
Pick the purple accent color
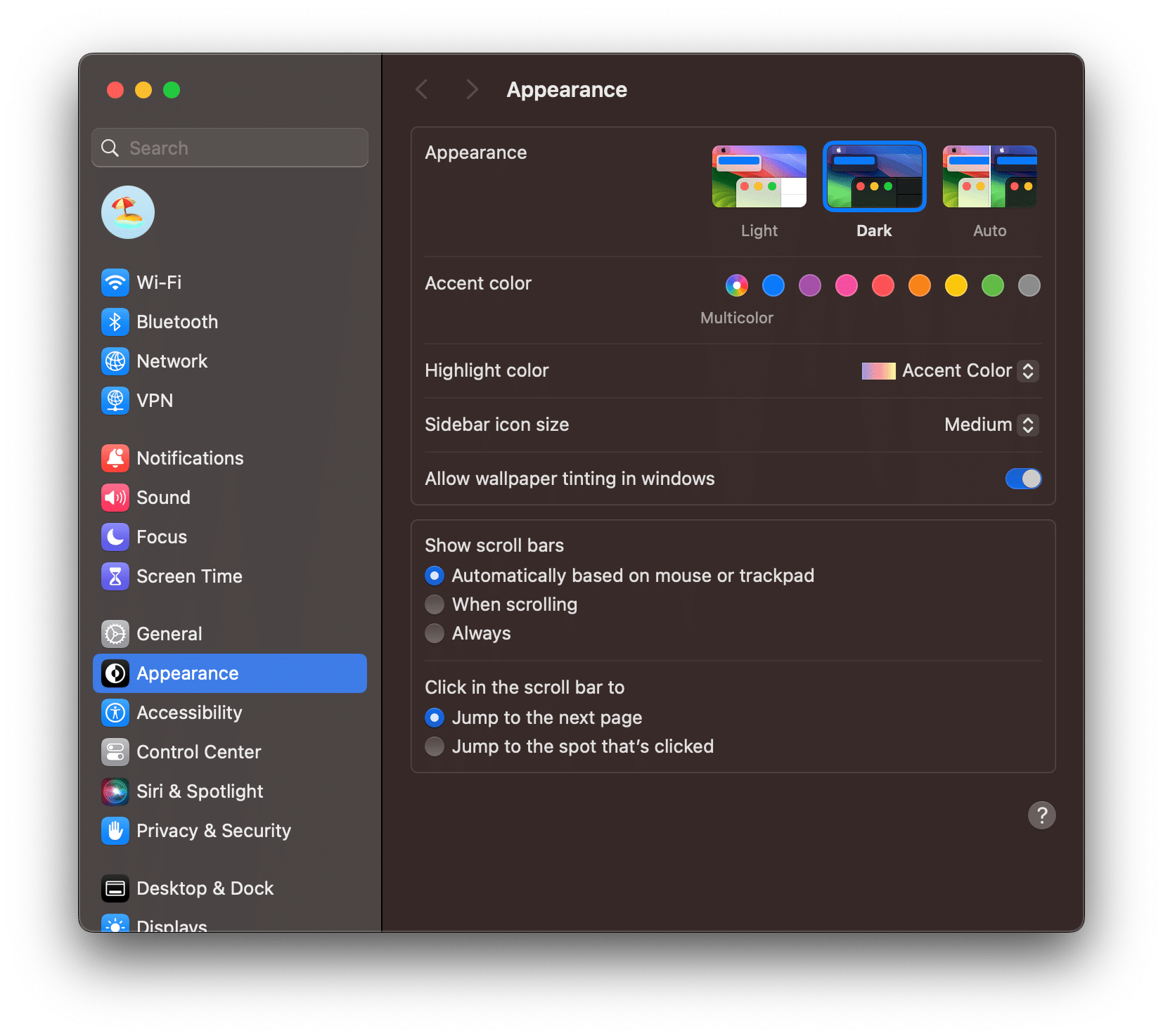click(810, 285)
